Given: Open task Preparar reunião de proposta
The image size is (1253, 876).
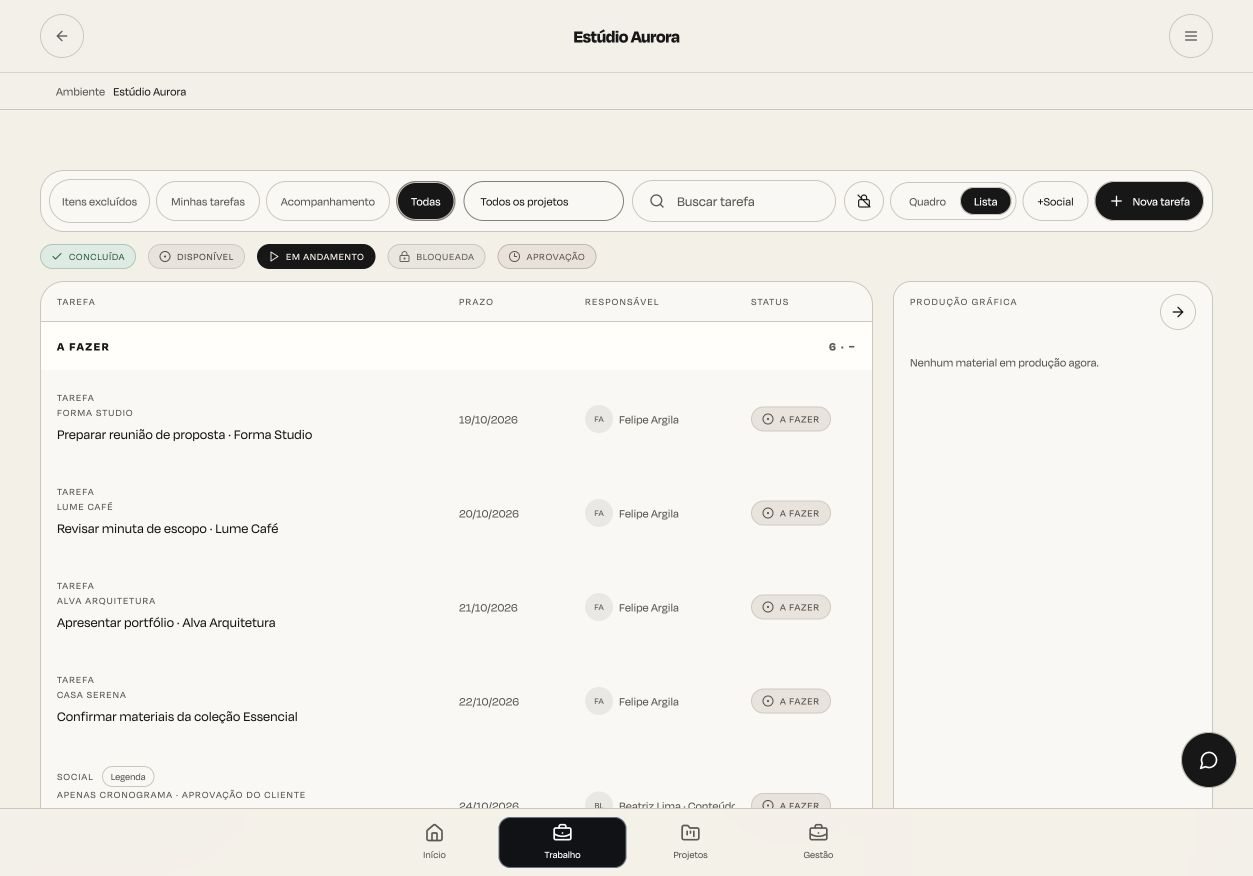Looking at the screenshot, I should point(184,435).
